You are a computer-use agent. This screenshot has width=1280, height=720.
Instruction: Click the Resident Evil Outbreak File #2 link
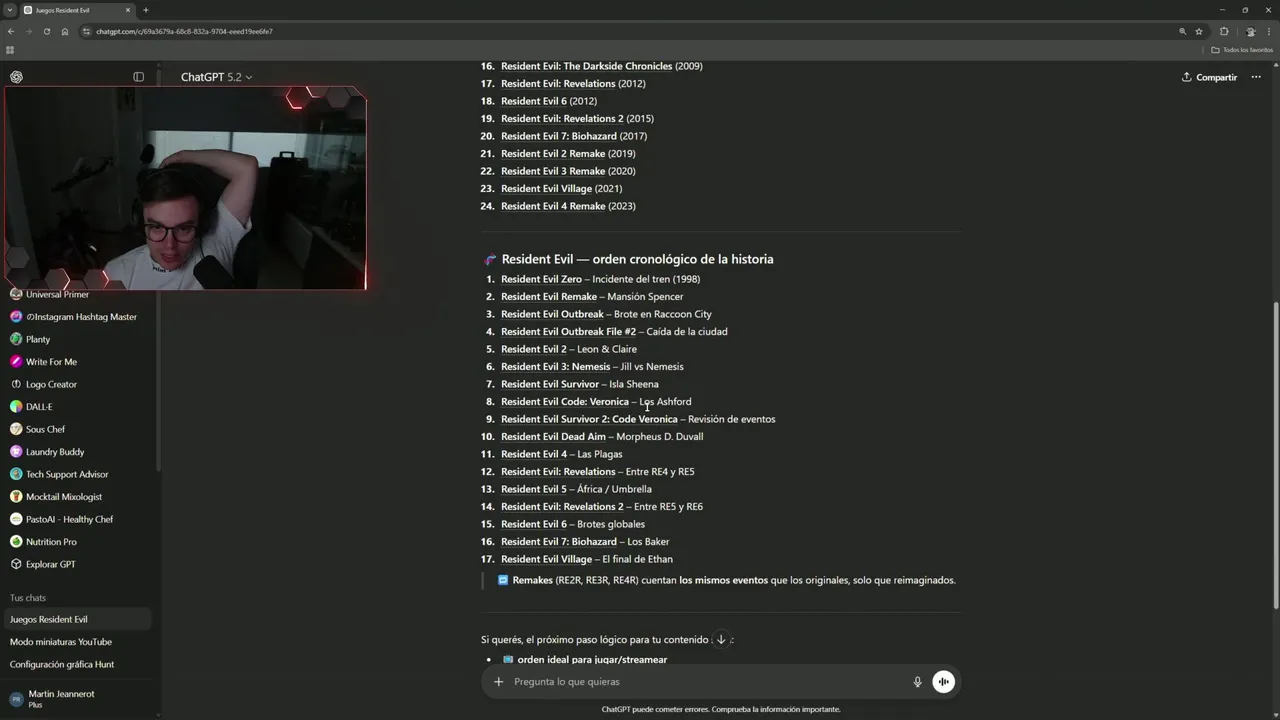[x=568, y=332]
